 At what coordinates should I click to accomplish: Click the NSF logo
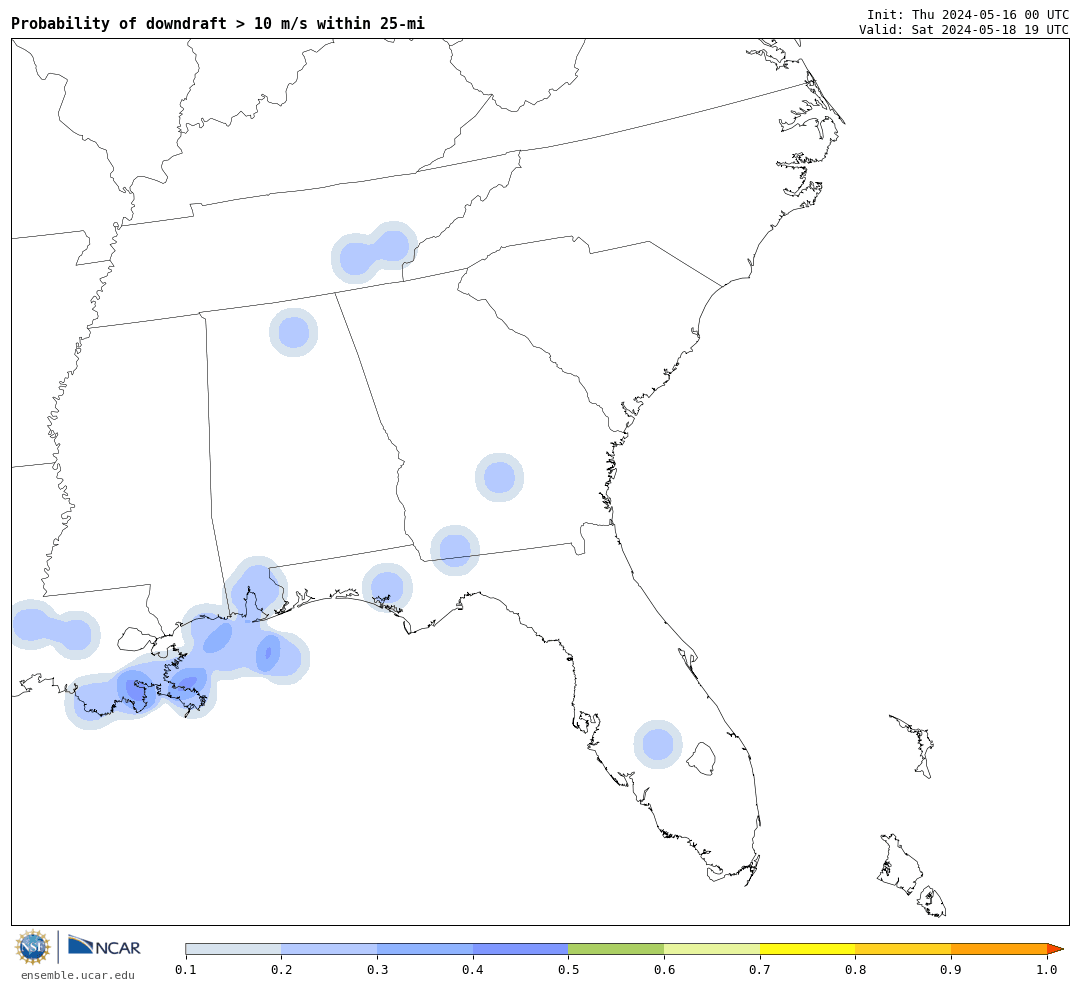[32, 947]
